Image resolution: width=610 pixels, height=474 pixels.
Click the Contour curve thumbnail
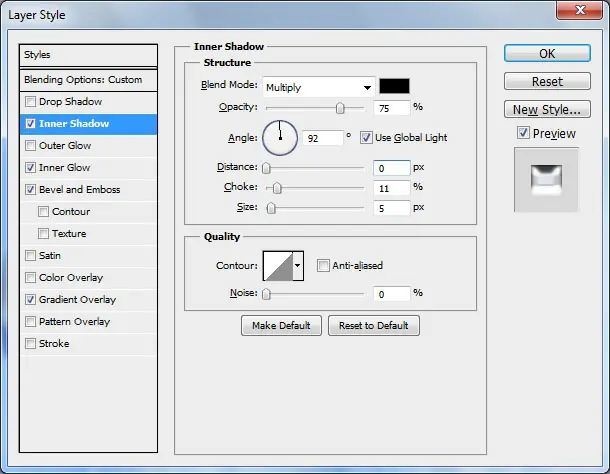point(278,266)
